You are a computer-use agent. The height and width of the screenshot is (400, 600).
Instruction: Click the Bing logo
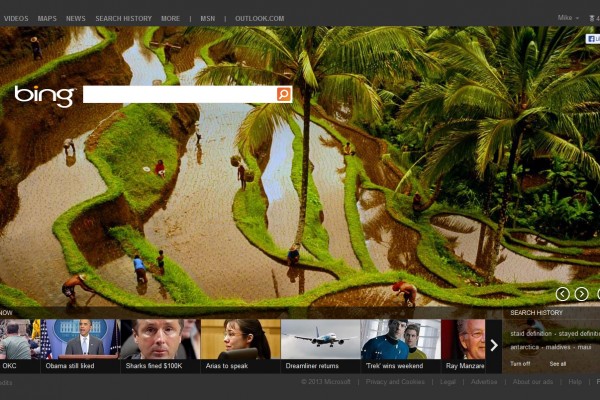[44, 96]
